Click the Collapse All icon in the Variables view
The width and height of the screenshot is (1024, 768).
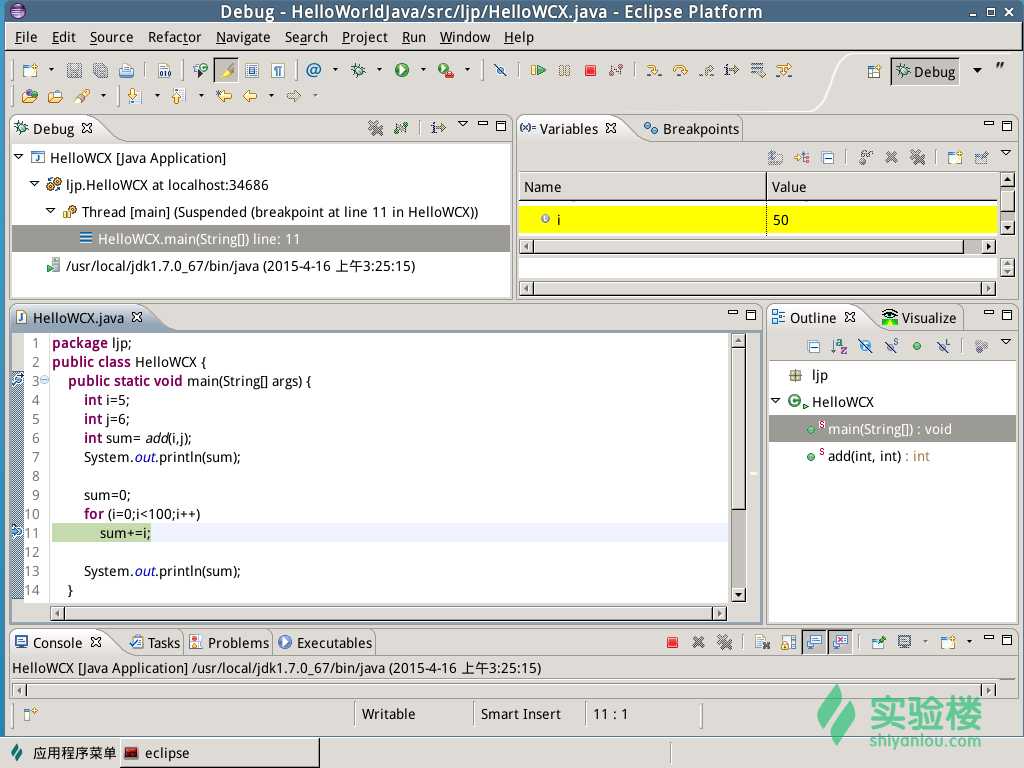tap(828, 157)
